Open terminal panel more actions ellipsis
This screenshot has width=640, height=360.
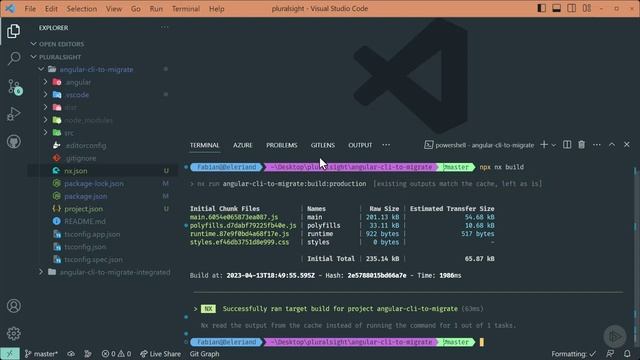[x=597, y=144]
